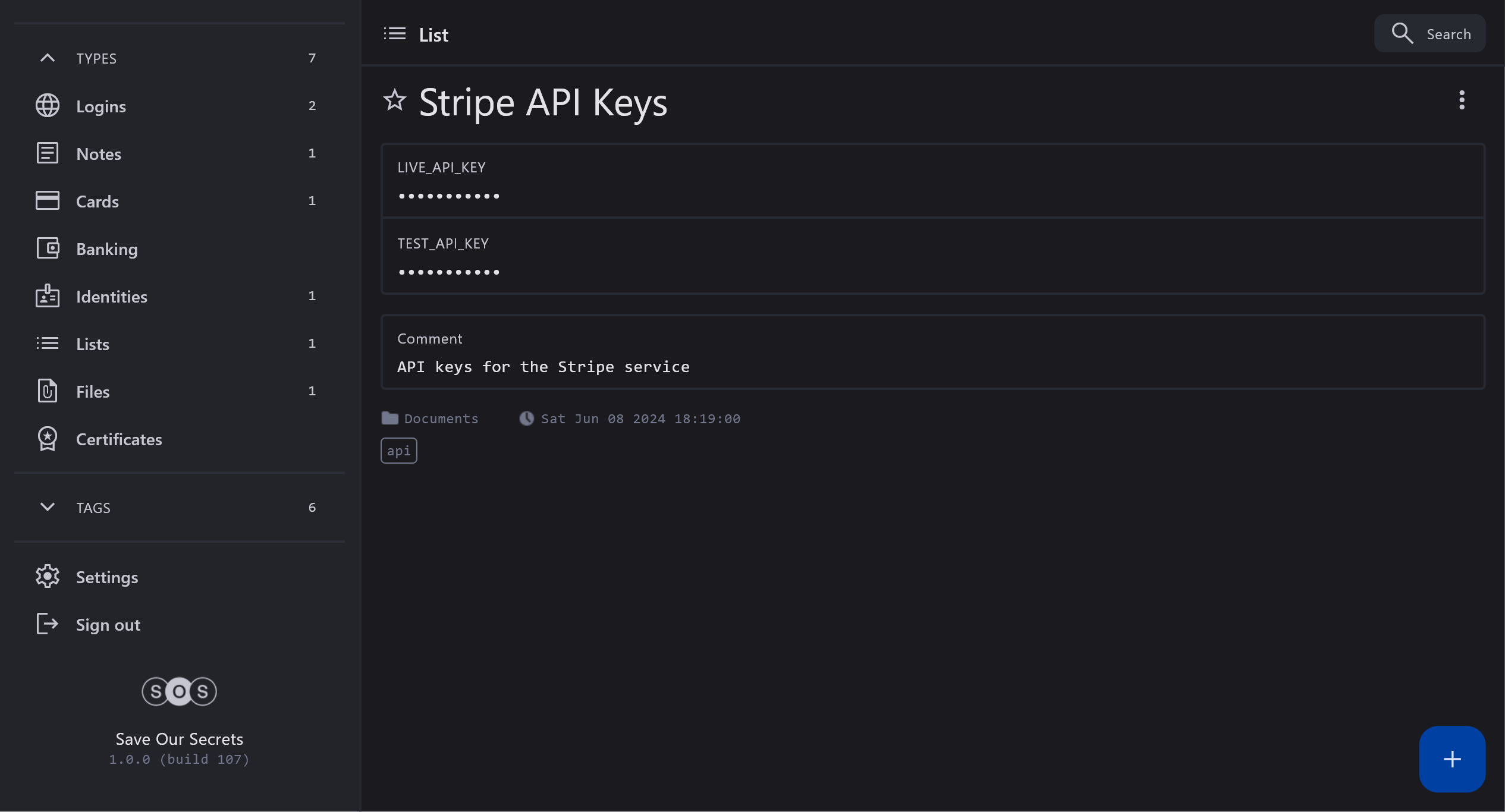
Task: Expand the TAGS section
Action: [x=48, y=507]
